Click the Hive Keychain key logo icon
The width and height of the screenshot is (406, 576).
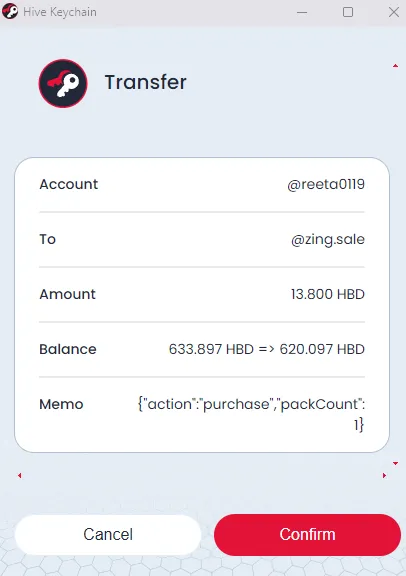tap(63, 83)
